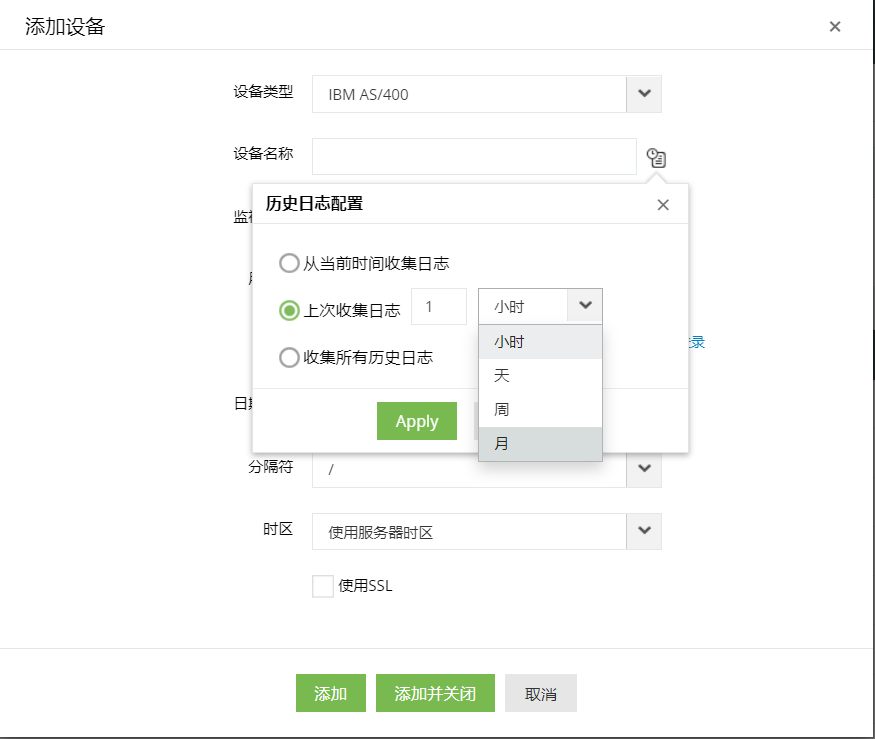
Task: Close the 历史日志配置 popup
Action: coord(663,205)
